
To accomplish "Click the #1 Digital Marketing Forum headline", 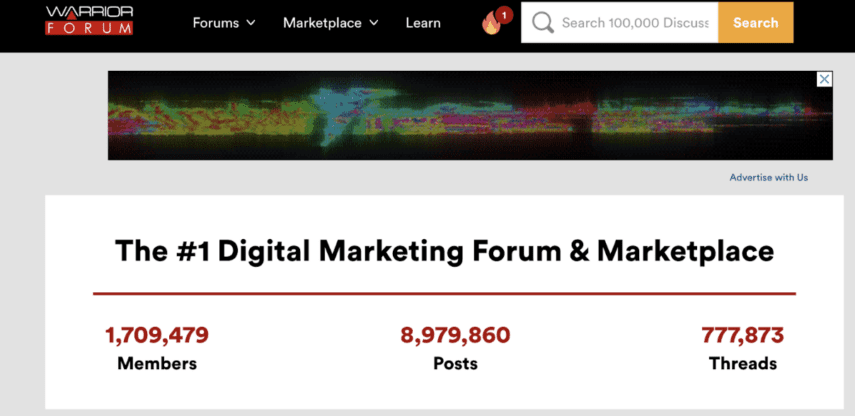I will point(444,250).
